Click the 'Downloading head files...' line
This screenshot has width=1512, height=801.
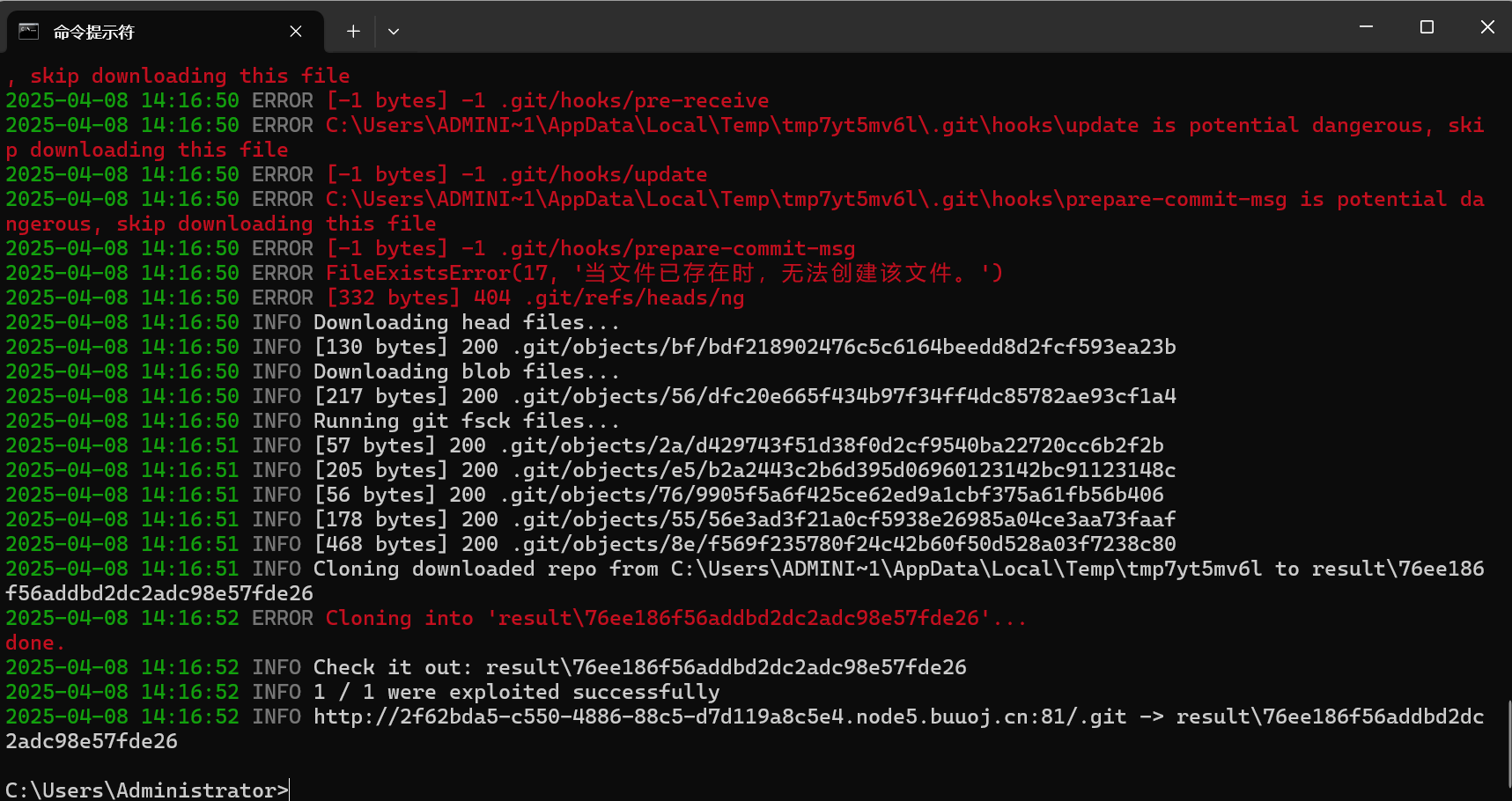[466, 322]
